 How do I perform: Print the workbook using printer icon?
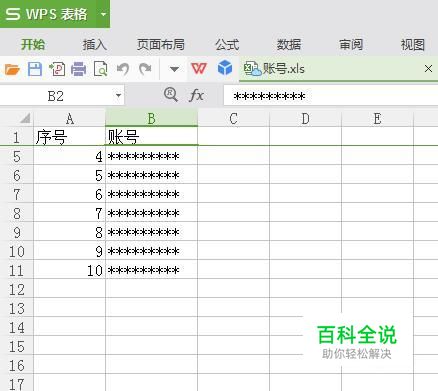[x=79, y=69]
